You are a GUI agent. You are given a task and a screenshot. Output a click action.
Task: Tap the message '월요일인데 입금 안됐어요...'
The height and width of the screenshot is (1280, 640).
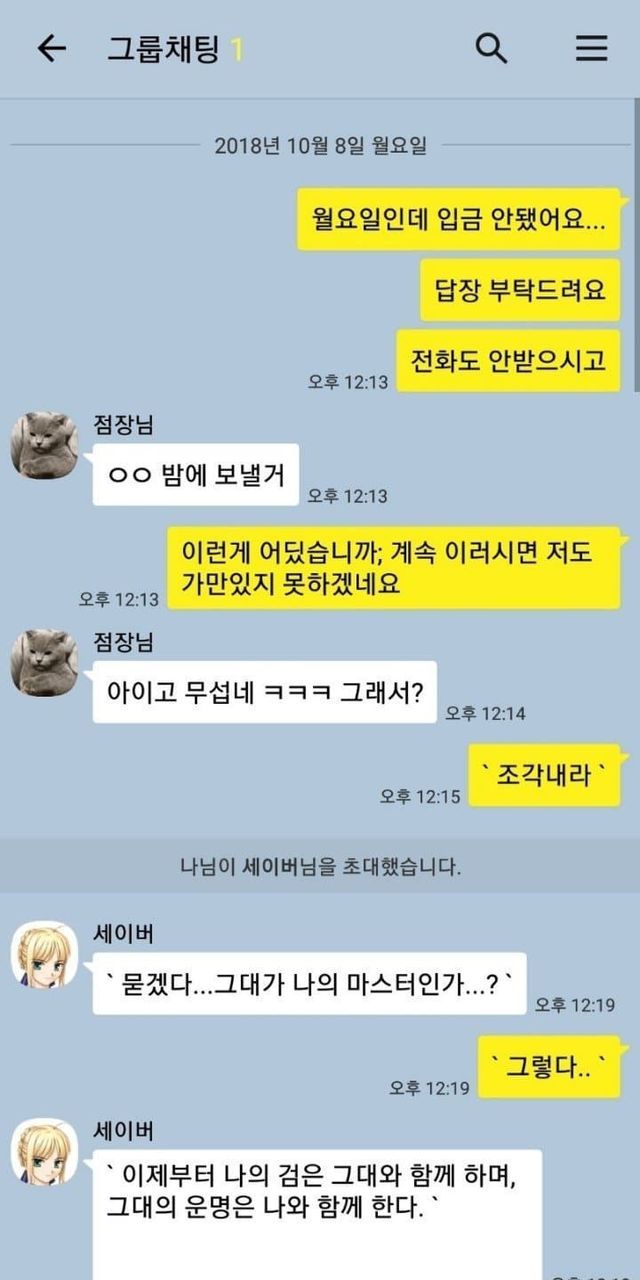459,219
